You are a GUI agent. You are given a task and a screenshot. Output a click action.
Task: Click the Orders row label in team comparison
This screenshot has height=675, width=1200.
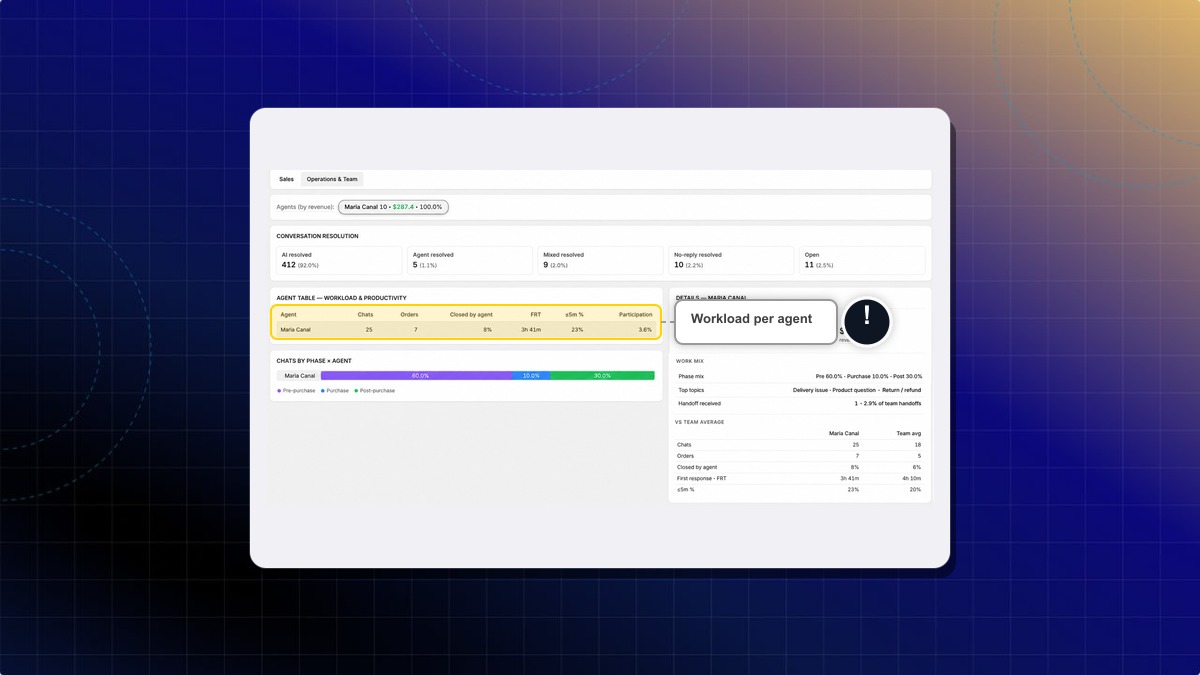686,456
